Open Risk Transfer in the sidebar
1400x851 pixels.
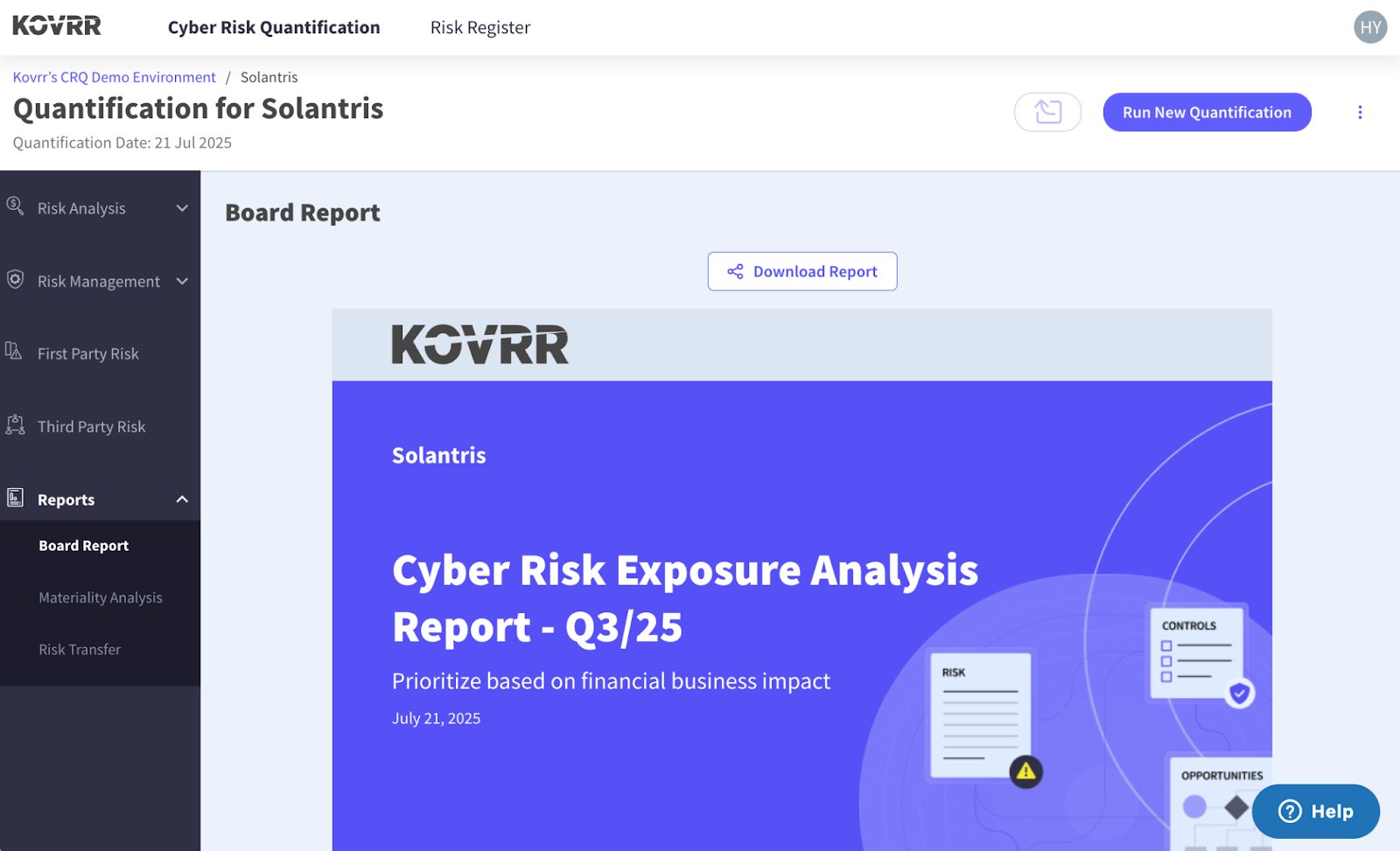[x=80, y=650]
